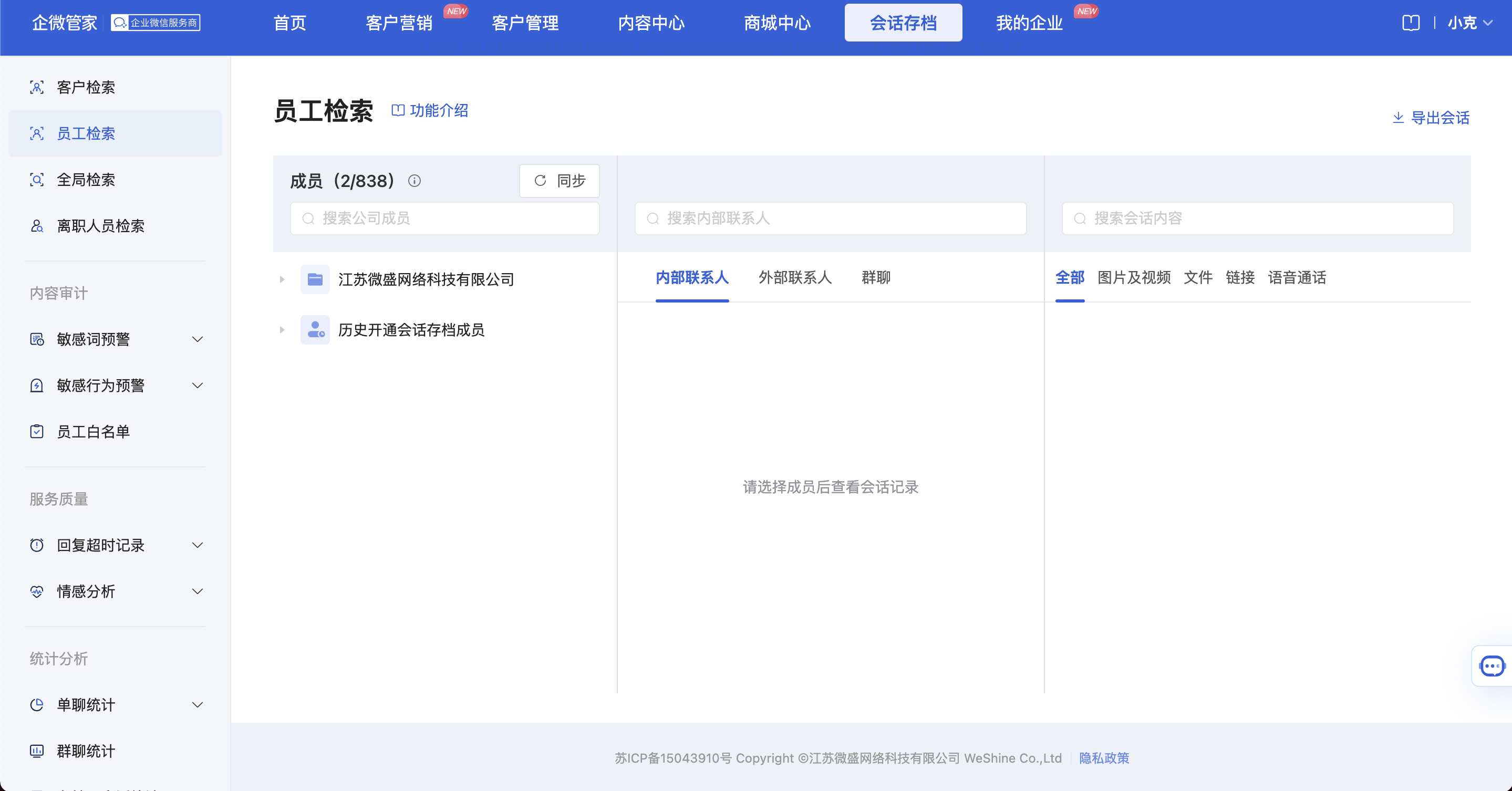Open the 隐私政策 footer link
This screenshot has width=1512, height=791.
click(x=1104, y=758)
